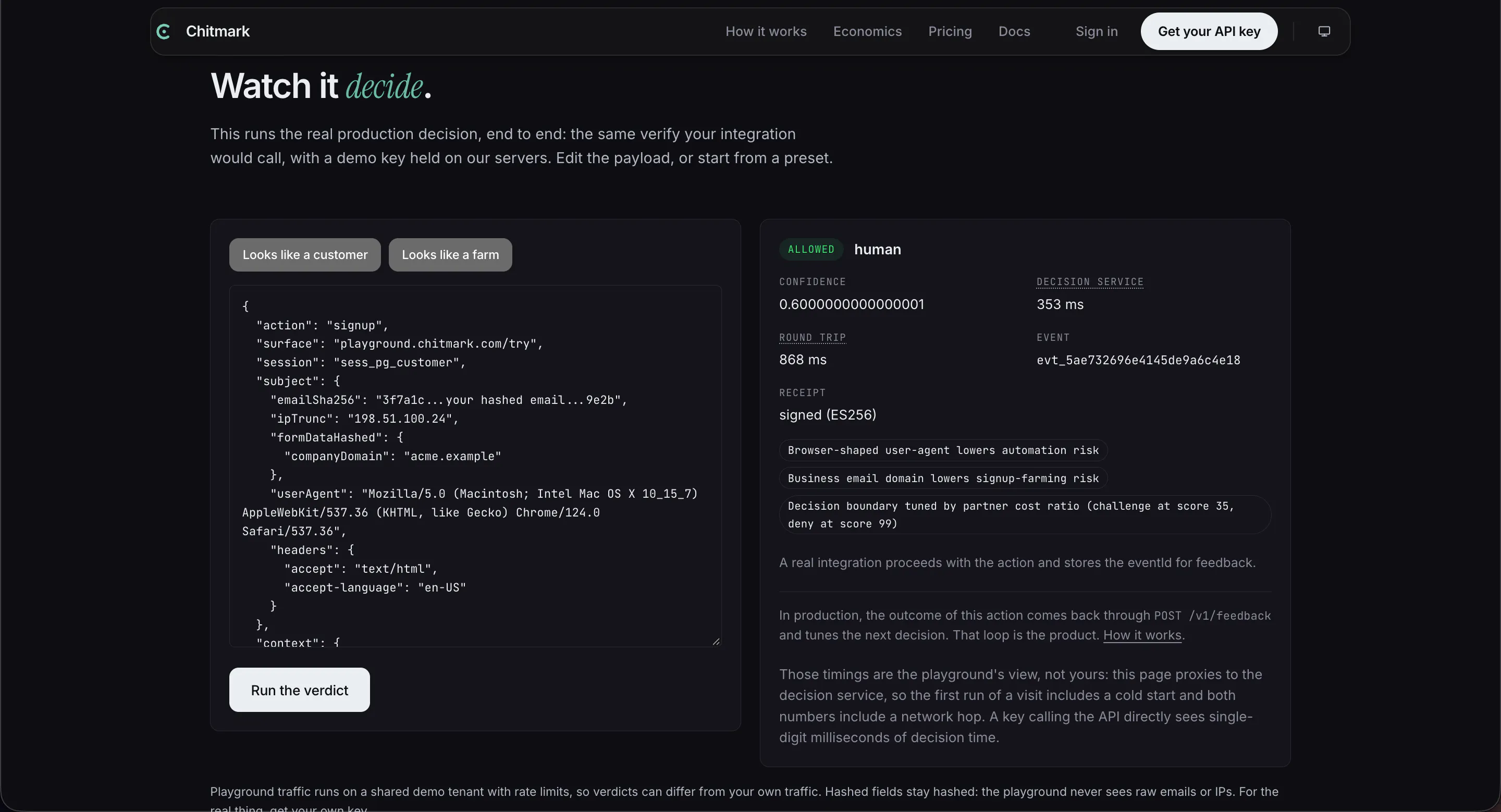
Task: Click the "ipTrunc" line in payload
Action: pos(364,418)
